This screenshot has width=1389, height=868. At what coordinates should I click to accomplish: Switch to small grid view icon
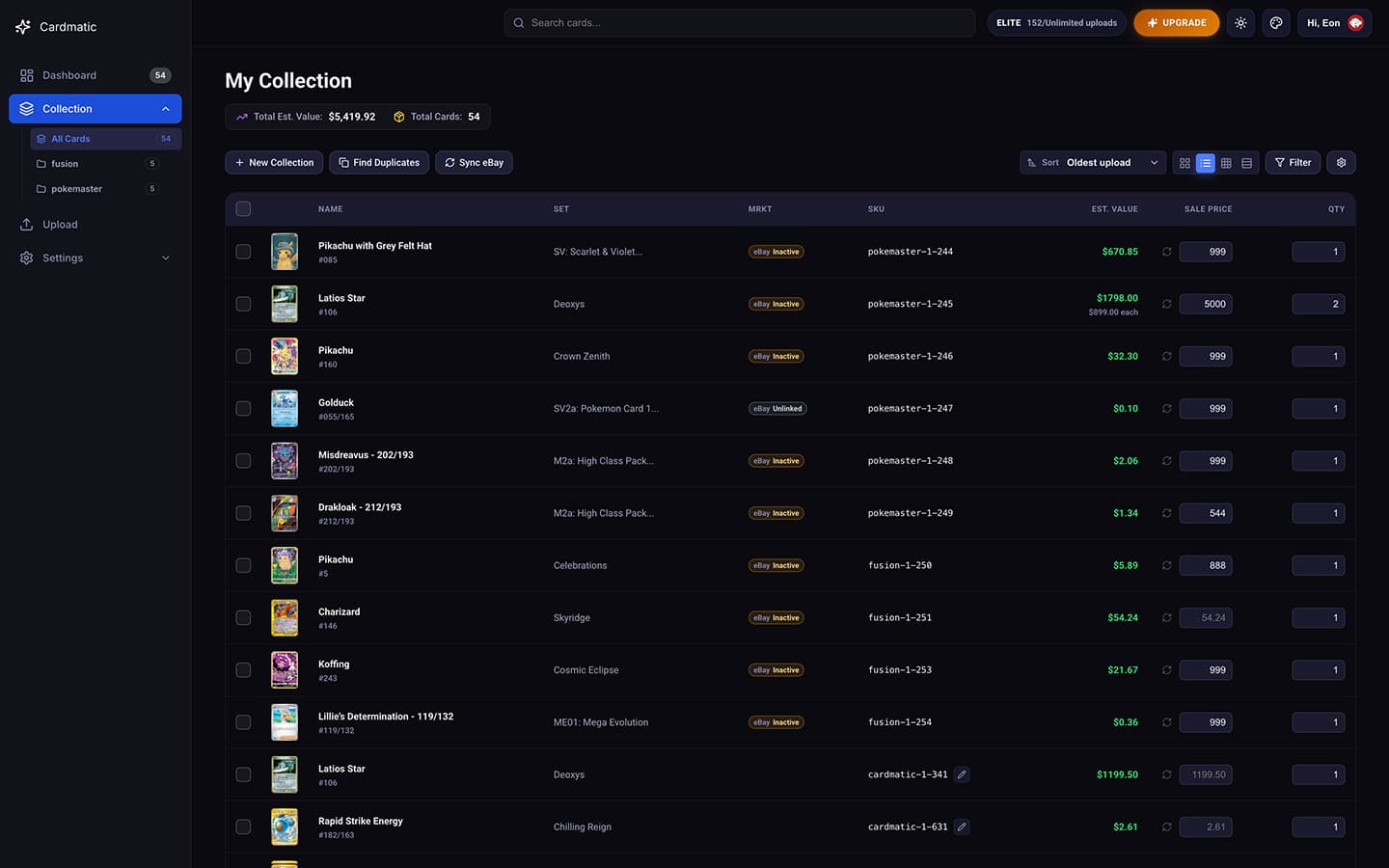coord(1226,163)
